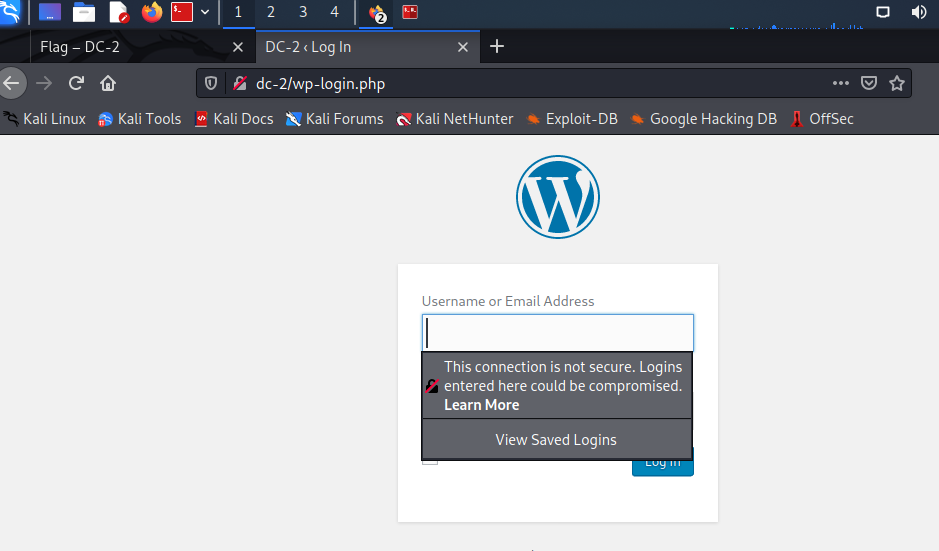The height and width of the screenshot is (551, 939).
Task: Close the DC-2 ‹ Log In tab
Action: pos(463,47)
